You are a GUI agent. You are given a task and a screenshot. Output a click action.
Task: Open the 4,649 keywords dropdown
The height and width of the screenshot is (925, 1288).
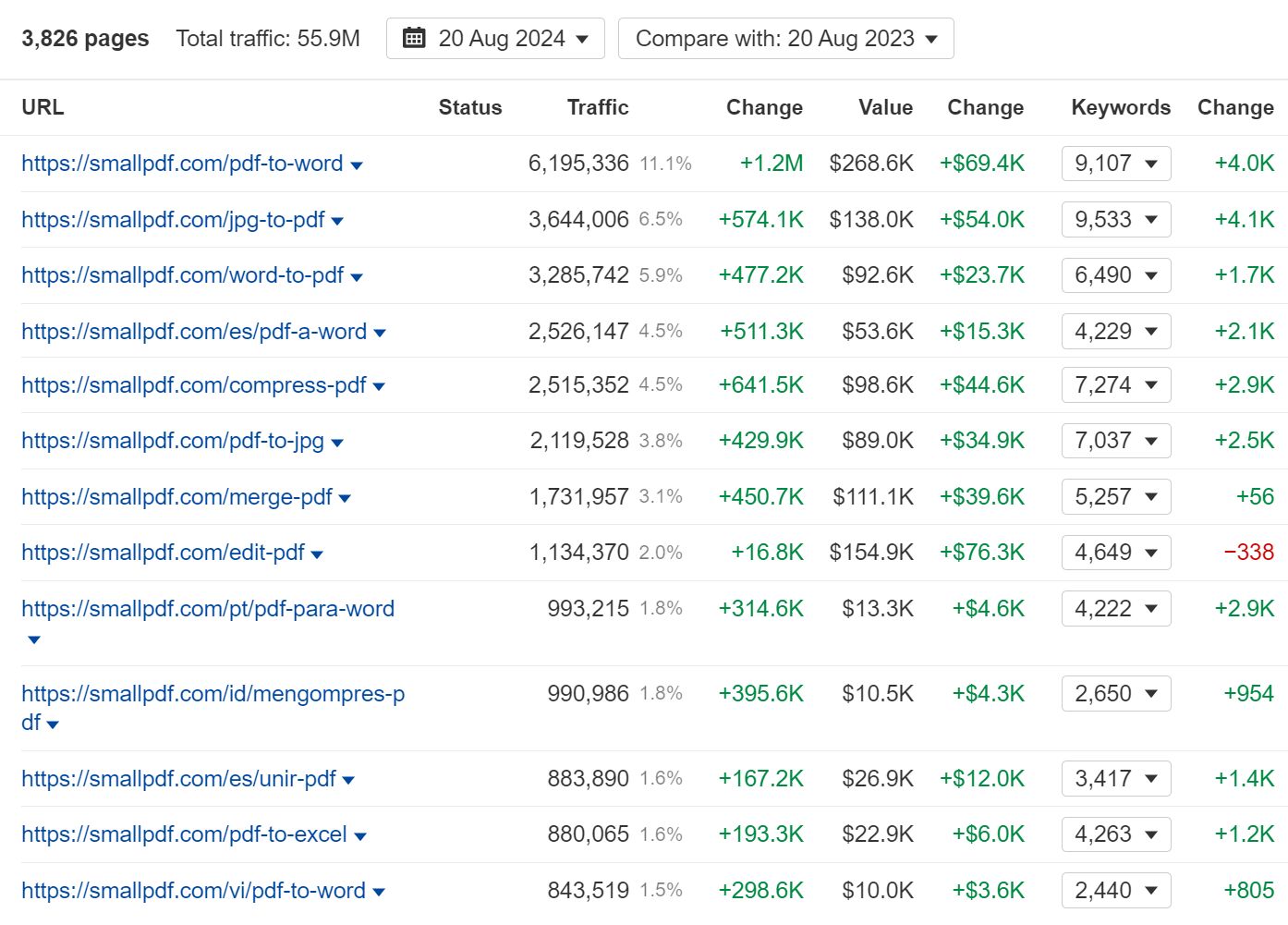[1116, 553]
